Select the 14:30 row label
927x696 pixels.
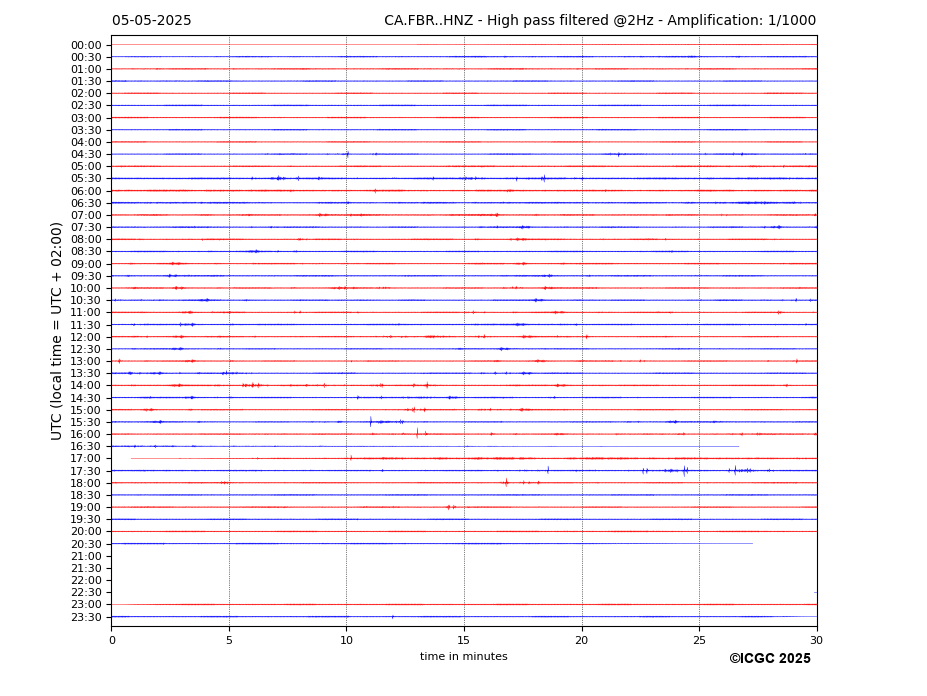[86, 399]
